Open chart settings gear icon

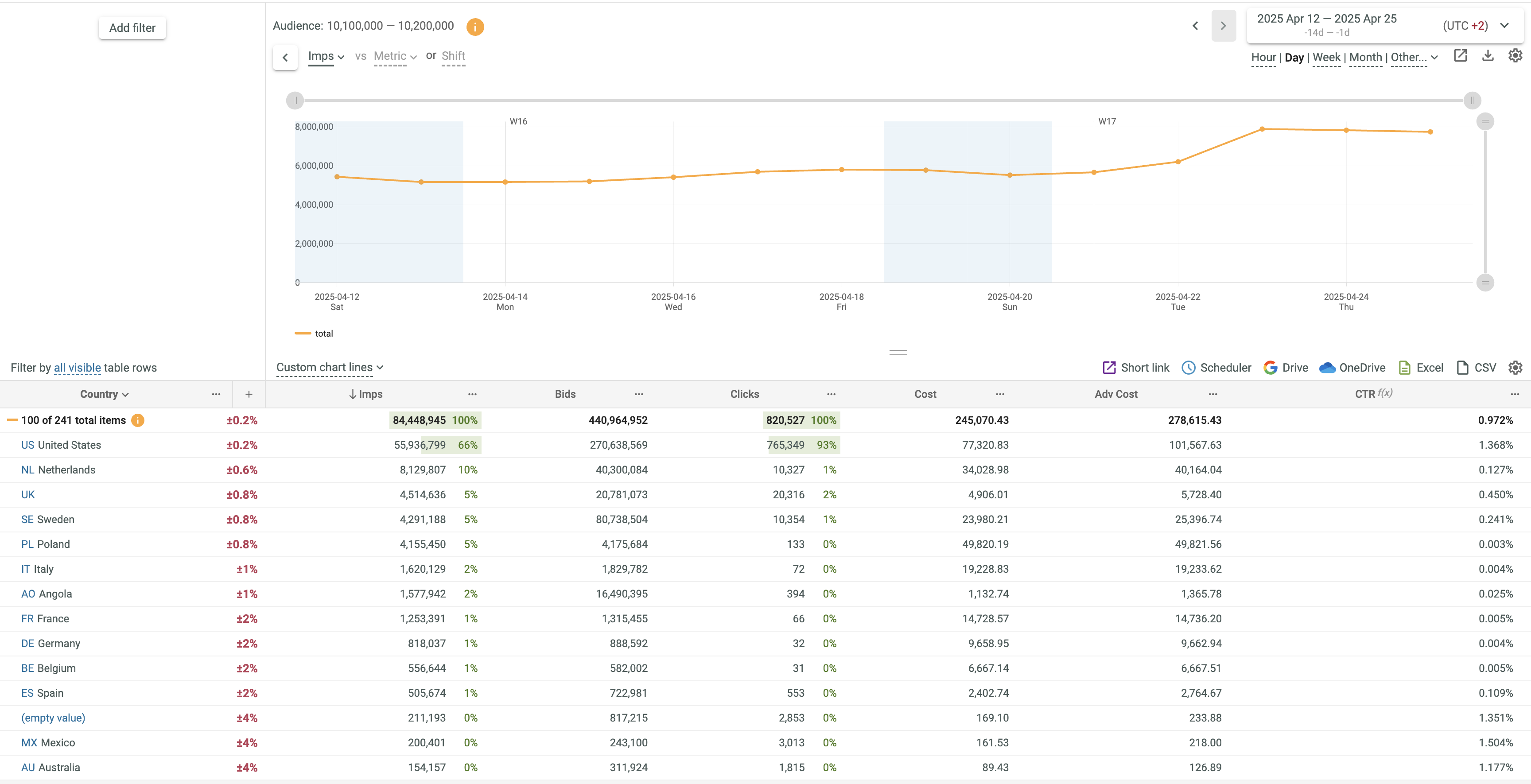point(1515,56)
